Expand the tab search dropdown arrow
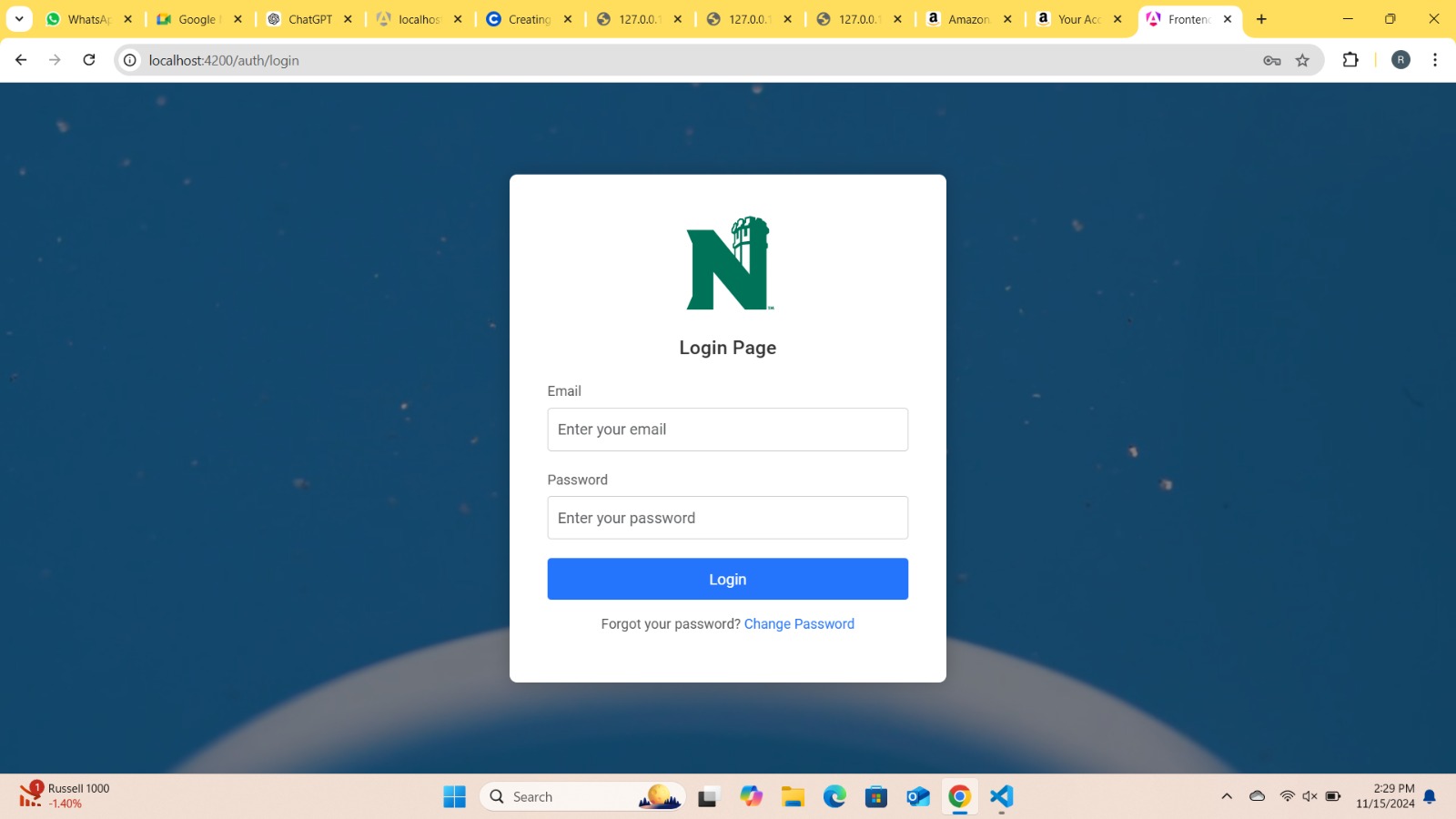 tap(19, 19)
